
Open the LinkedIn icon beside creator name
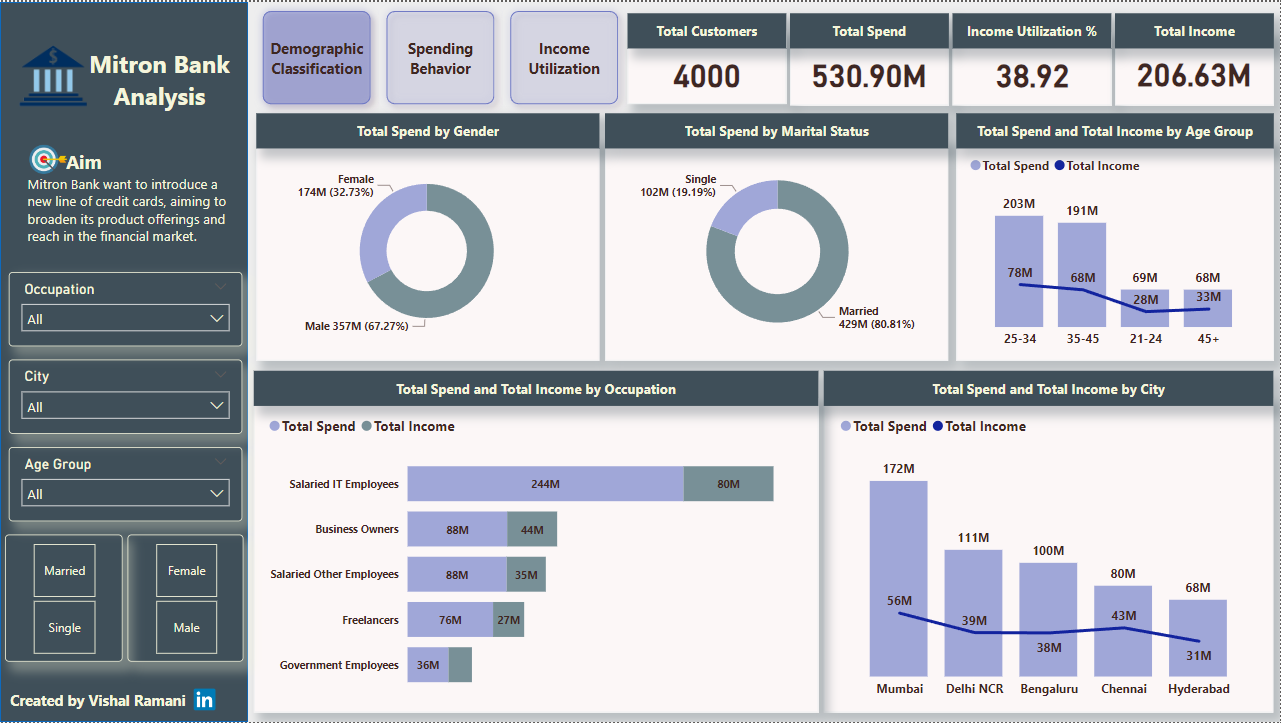pyautogui.click(x=204, y=700)
